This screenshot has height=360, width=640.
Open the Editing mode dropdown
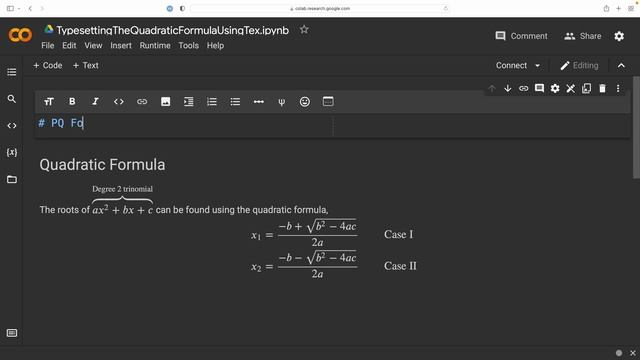coord(580,65)
